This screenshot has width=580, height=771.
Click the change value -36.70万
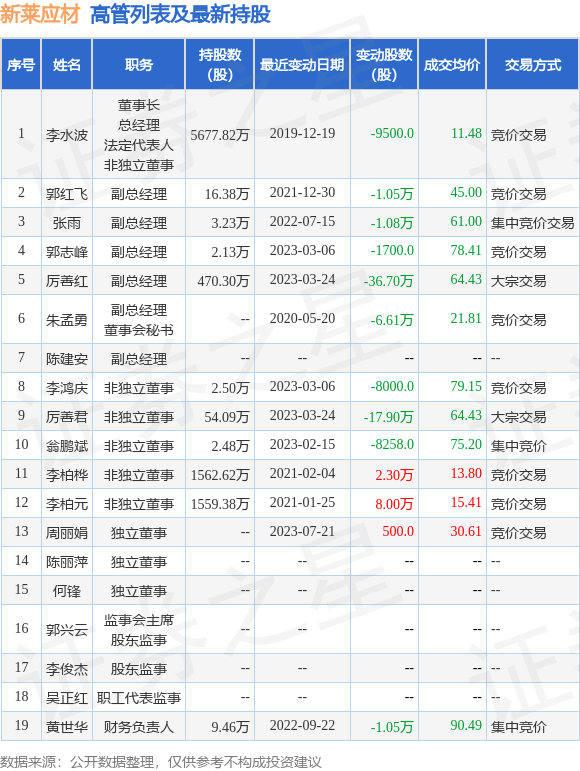(389, 281)
